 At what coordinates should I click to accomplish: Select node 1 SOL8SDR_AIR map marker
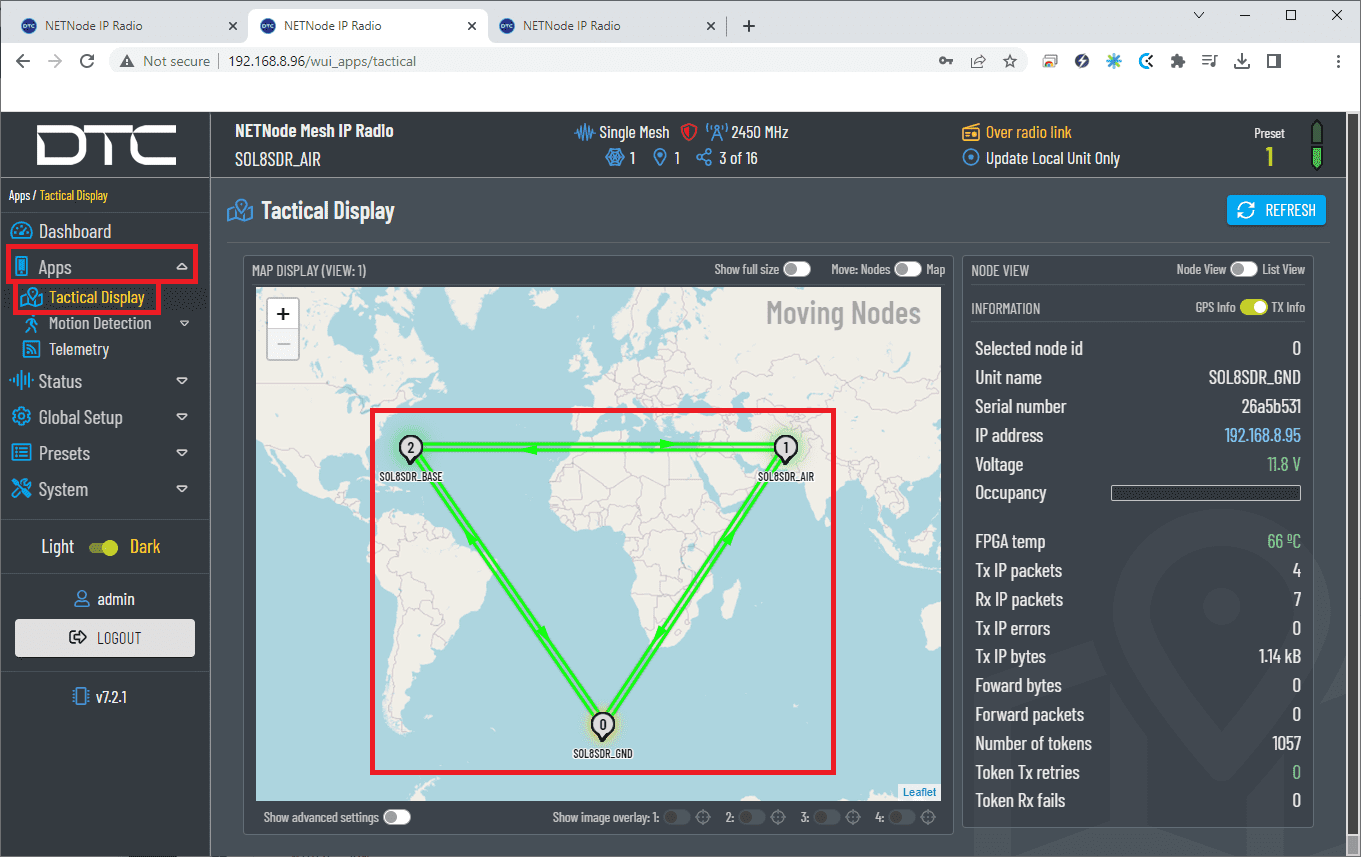786,448
